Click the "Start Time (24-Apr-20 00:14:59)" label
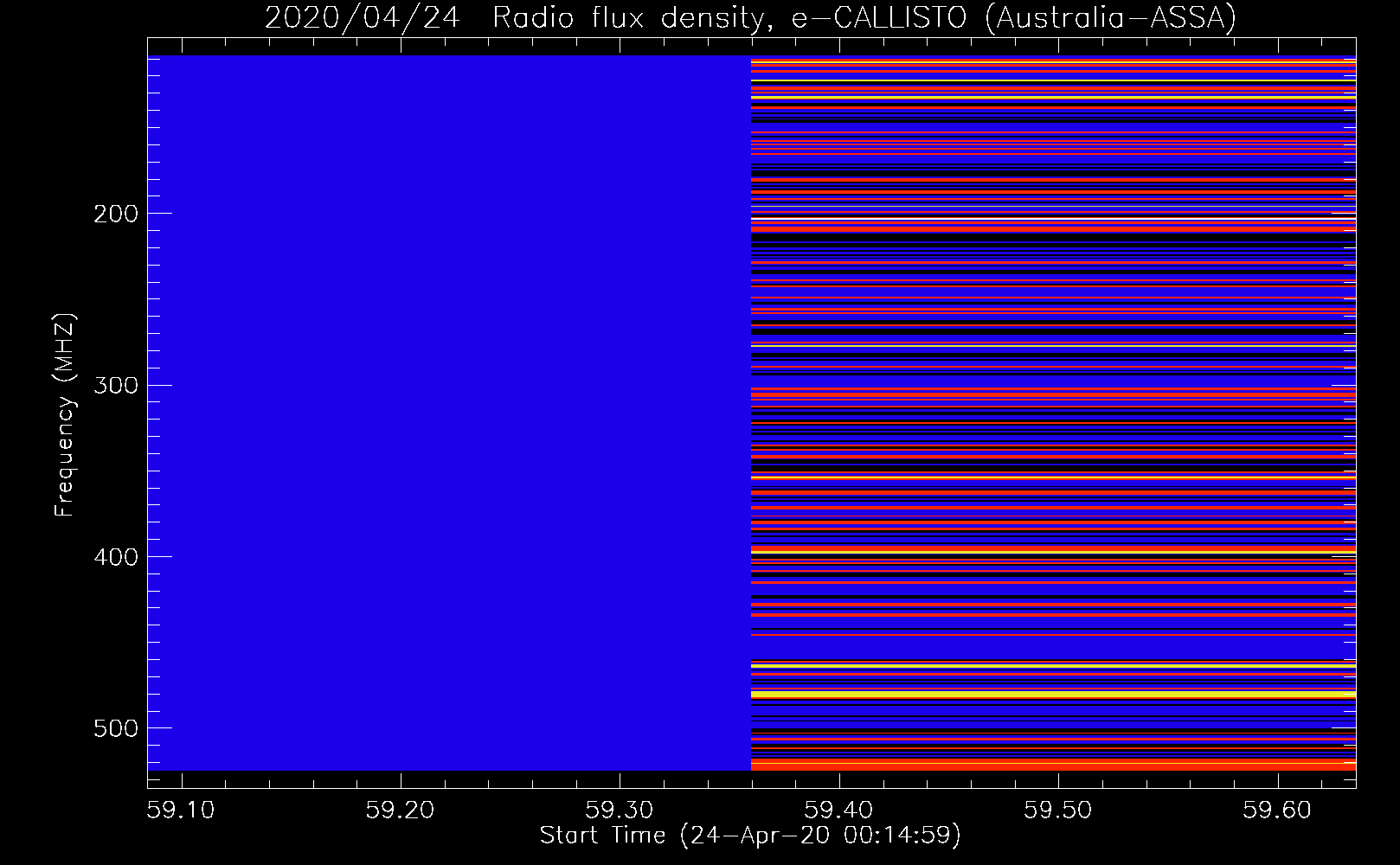 750,836
